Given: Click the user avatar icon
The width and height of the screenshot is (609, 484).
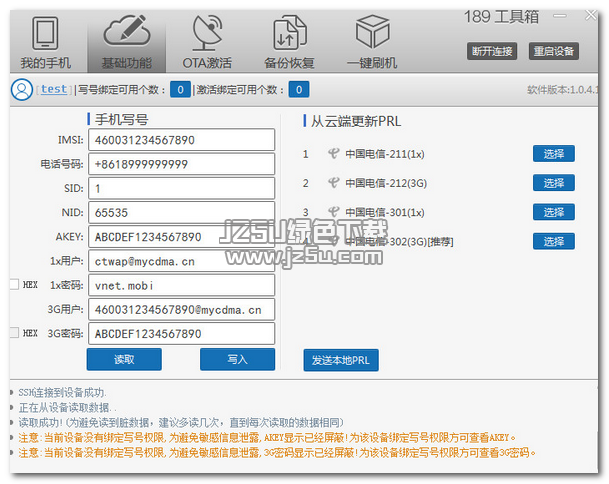Looking at the screenshot, I should pos(22,89).
